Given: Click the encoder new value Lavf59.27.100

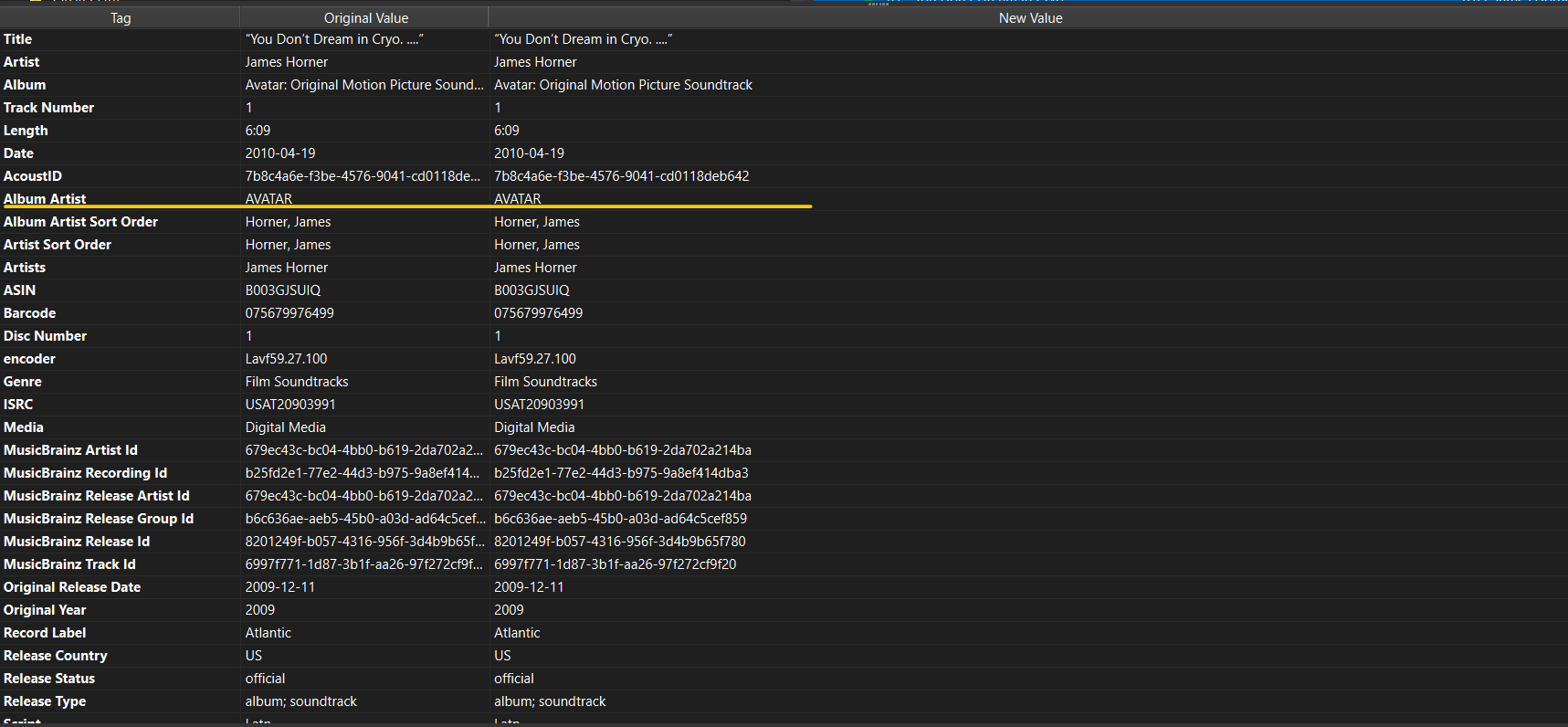Looking at the screenshot, I should tap(535, 359).
